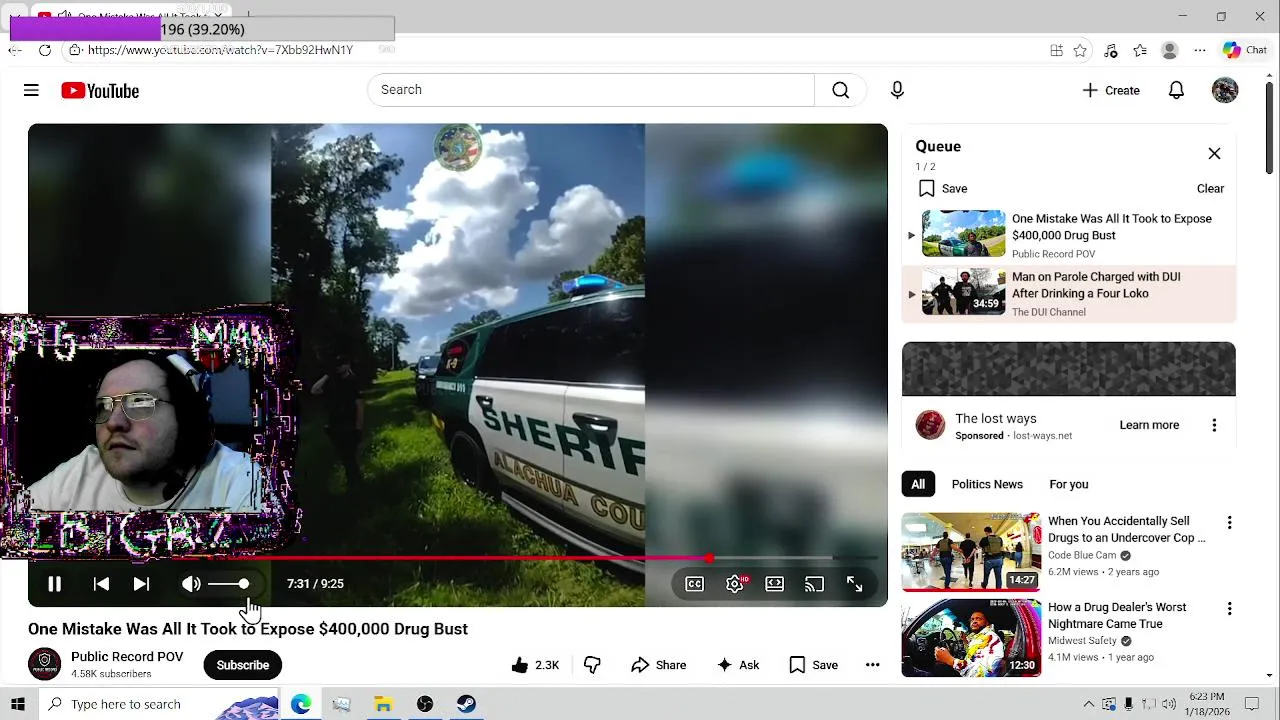Open the Undercover Cop video thumbnail
The width and height of the screenshot is (1280, 720).
click(971, 551)
